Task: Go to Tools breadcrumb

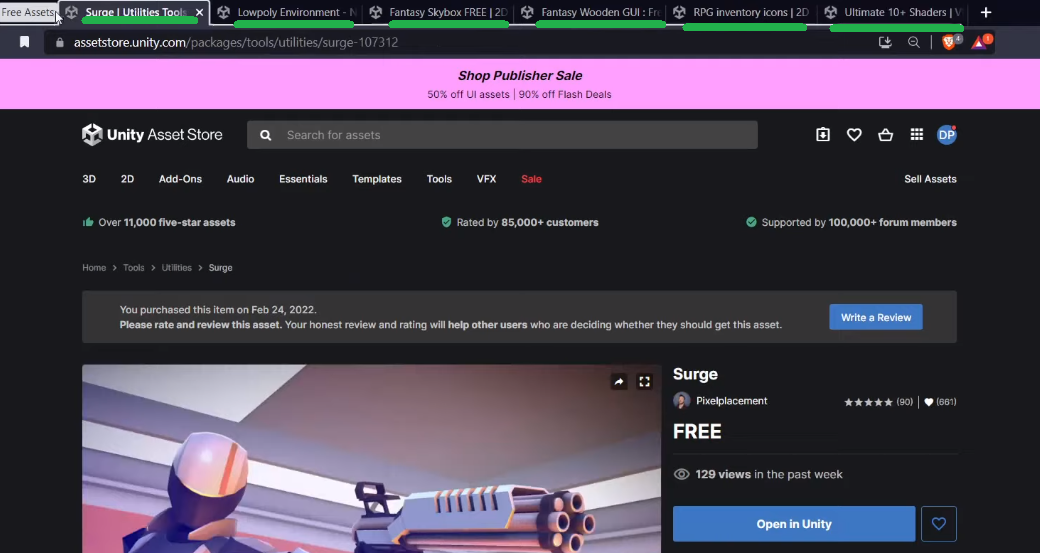Action: (133, 268)
